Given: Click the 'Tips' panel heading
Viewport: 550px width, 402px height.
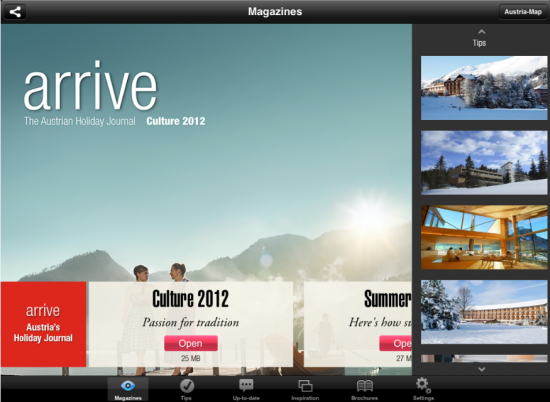Looking at the screenshot, I should click(479, 43).
